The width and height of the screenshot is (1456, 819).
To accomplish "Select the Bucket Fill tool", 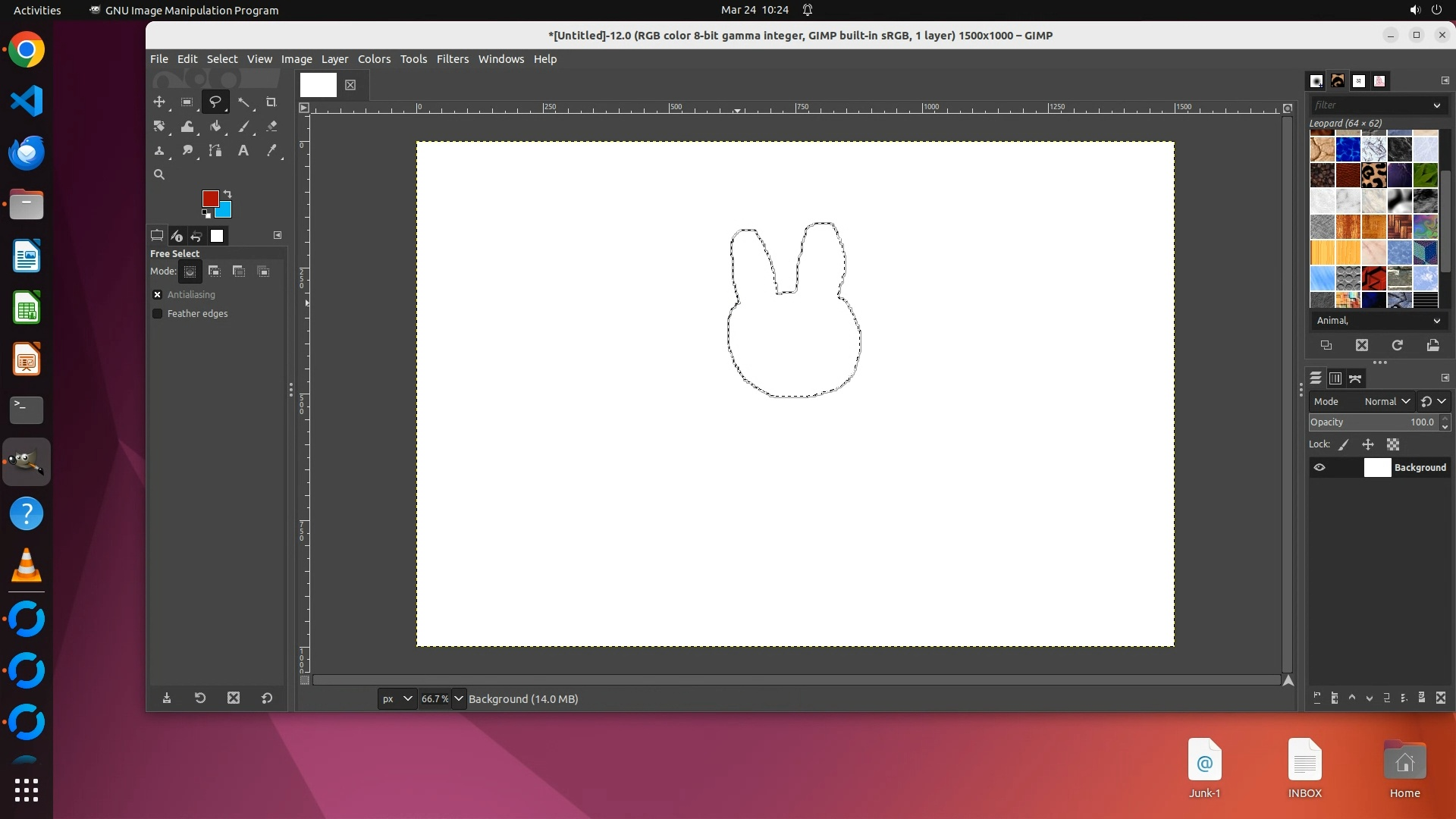I will click(215, 127).
